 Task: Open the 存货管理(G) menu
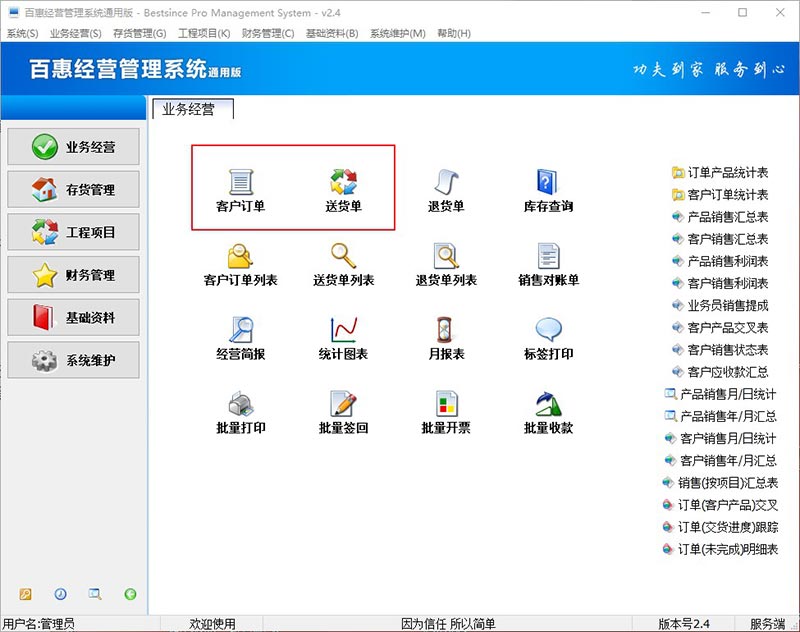(x=139, y=33)
